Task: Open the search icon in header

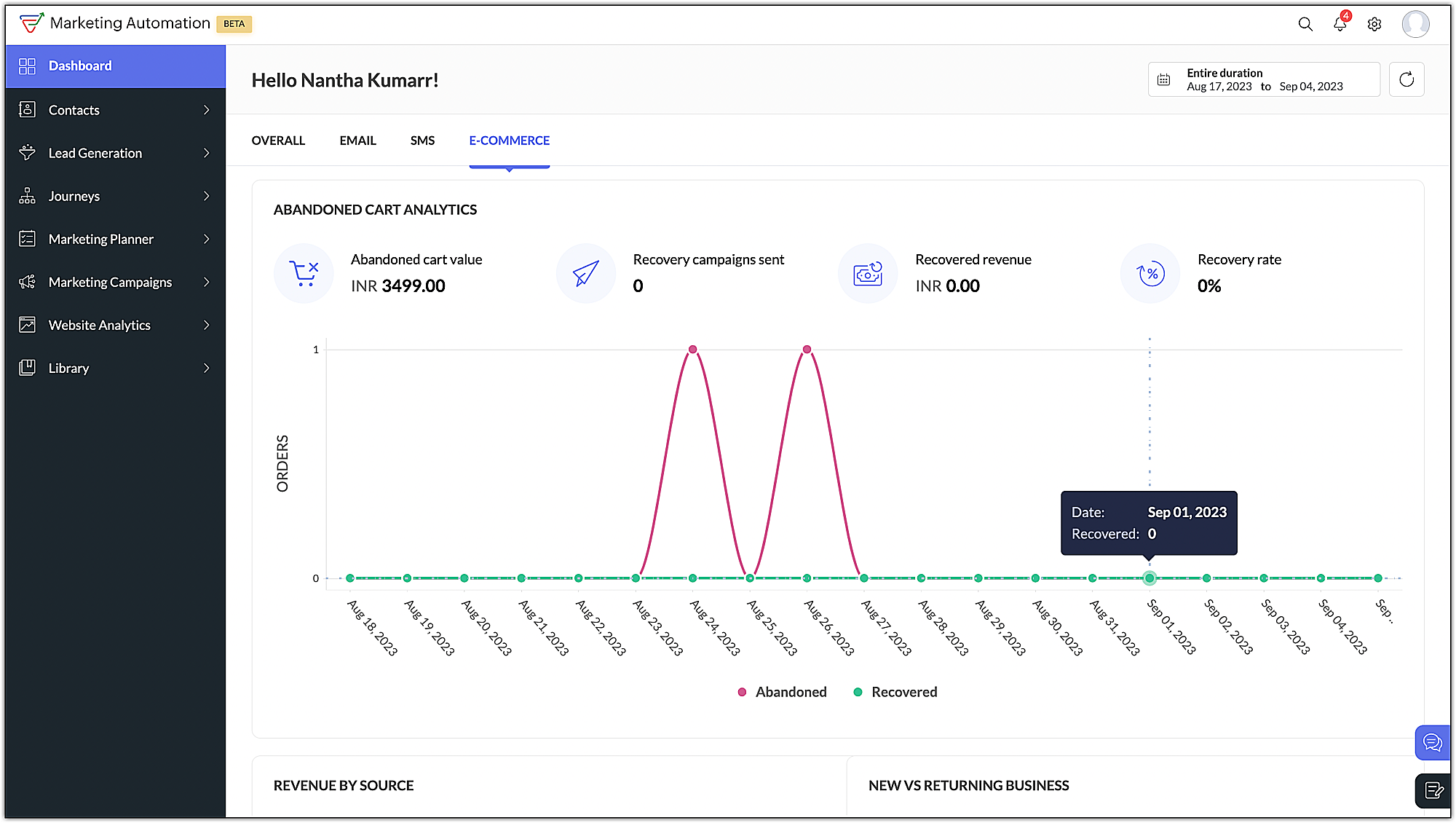Action: [1305, 24]
